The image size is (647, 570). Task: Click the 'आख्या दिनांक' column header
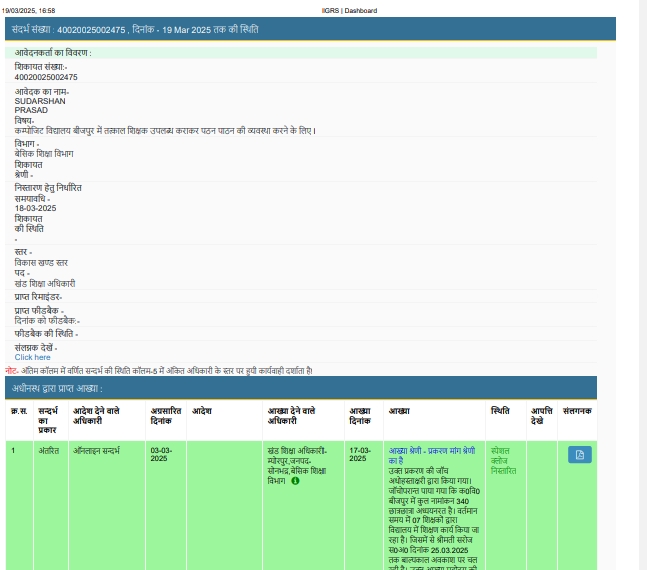click(x=360, y=415)
